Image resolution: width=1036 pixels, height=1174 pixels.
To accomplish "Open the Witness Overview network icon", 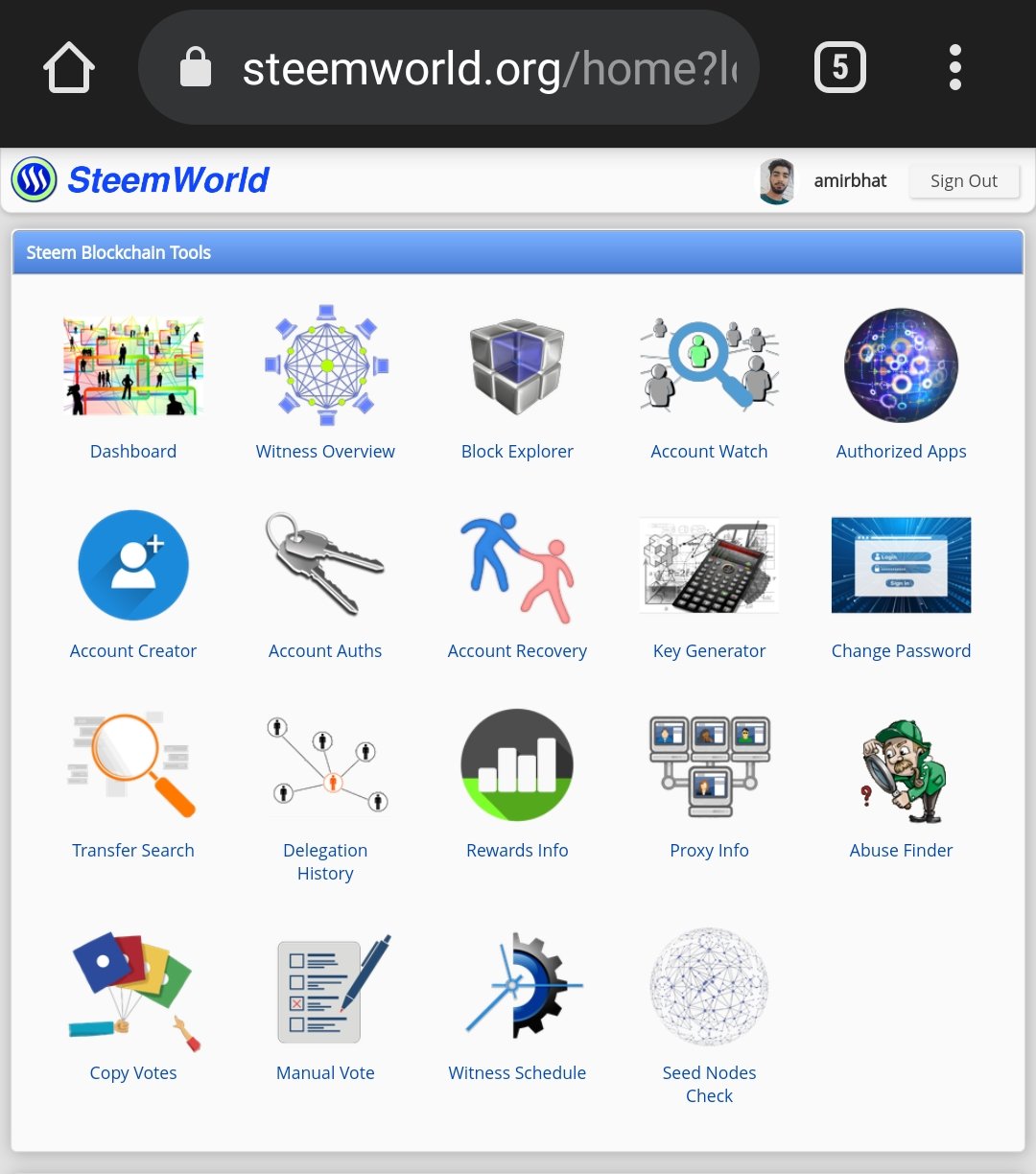I will click(x=326, y=365).
